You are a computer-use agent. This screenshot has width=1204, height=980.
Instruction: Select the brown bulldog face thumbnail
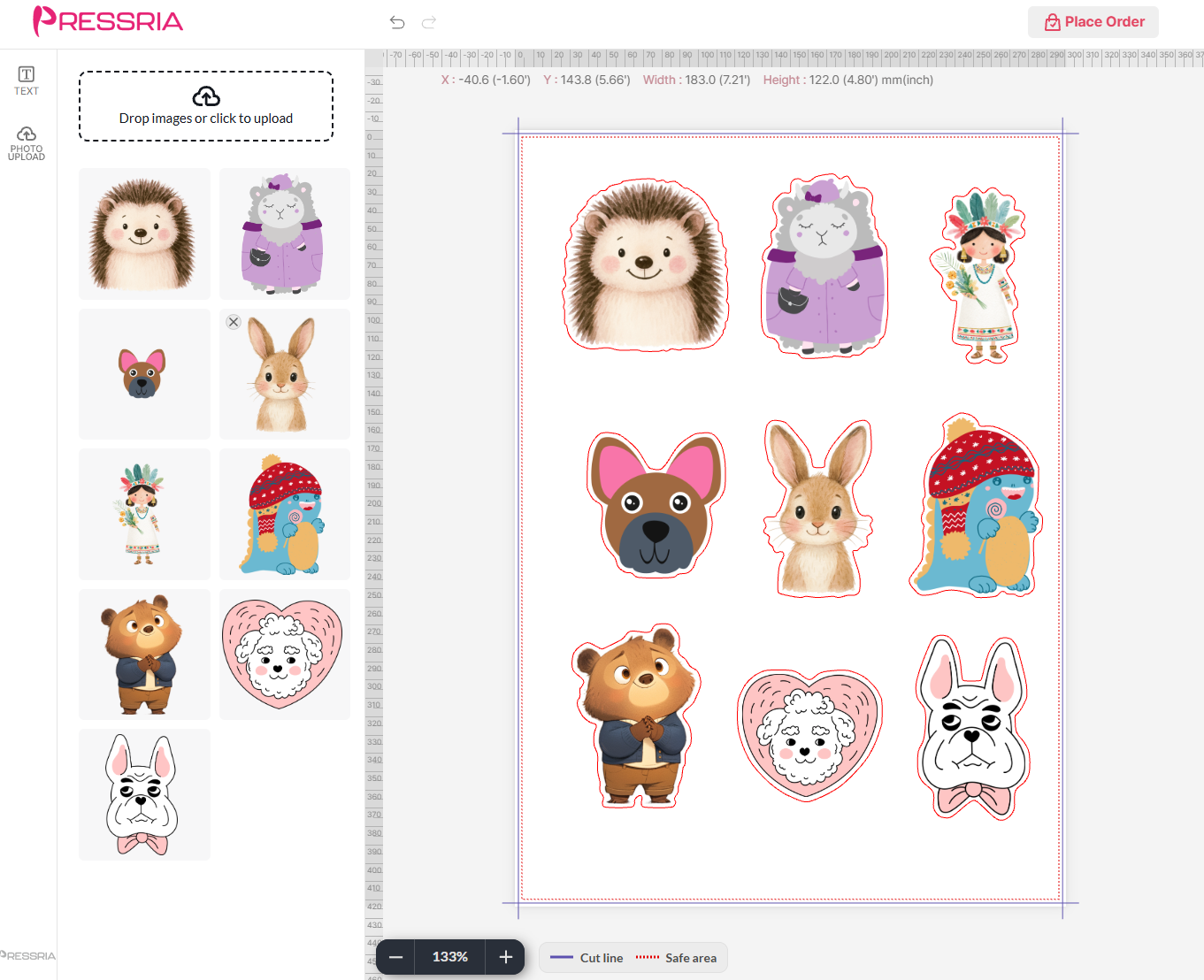pos(144,374)
